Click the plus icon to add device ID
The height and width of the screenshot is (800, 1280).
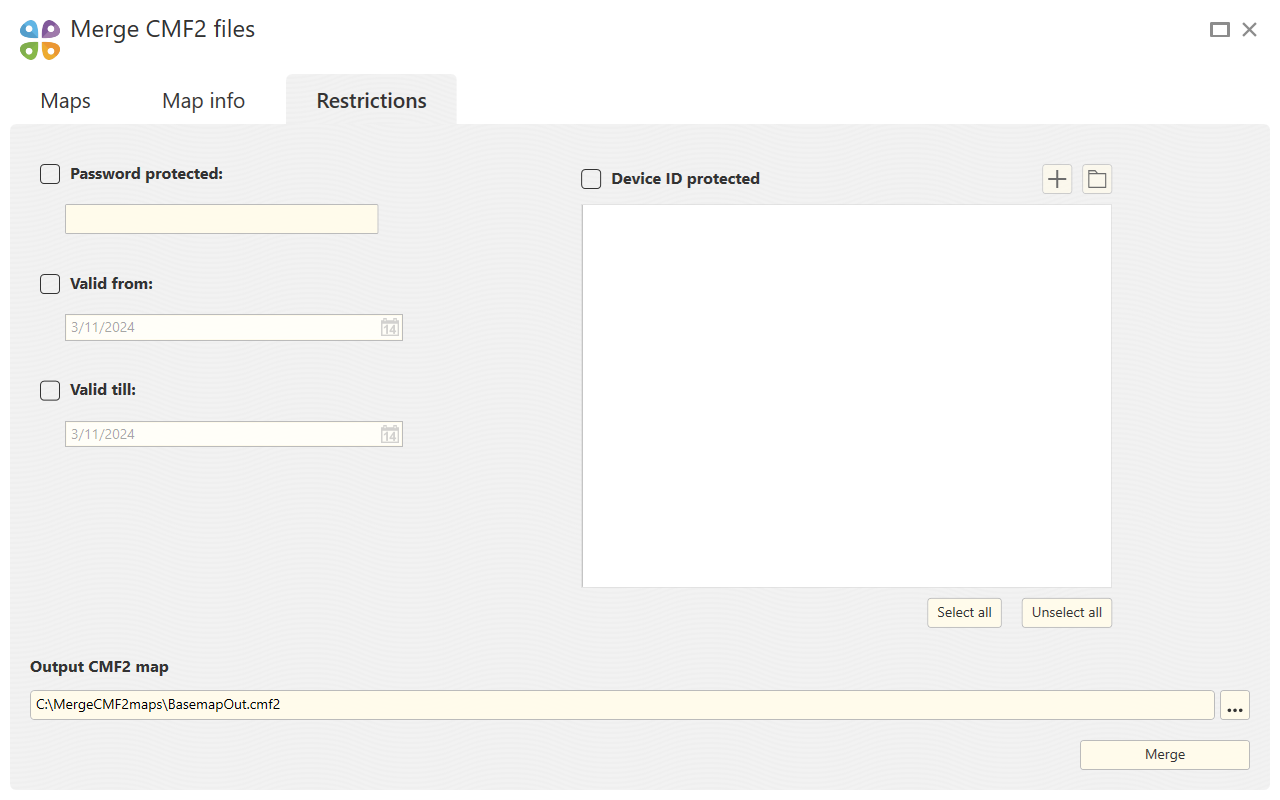click(1057, 179)
